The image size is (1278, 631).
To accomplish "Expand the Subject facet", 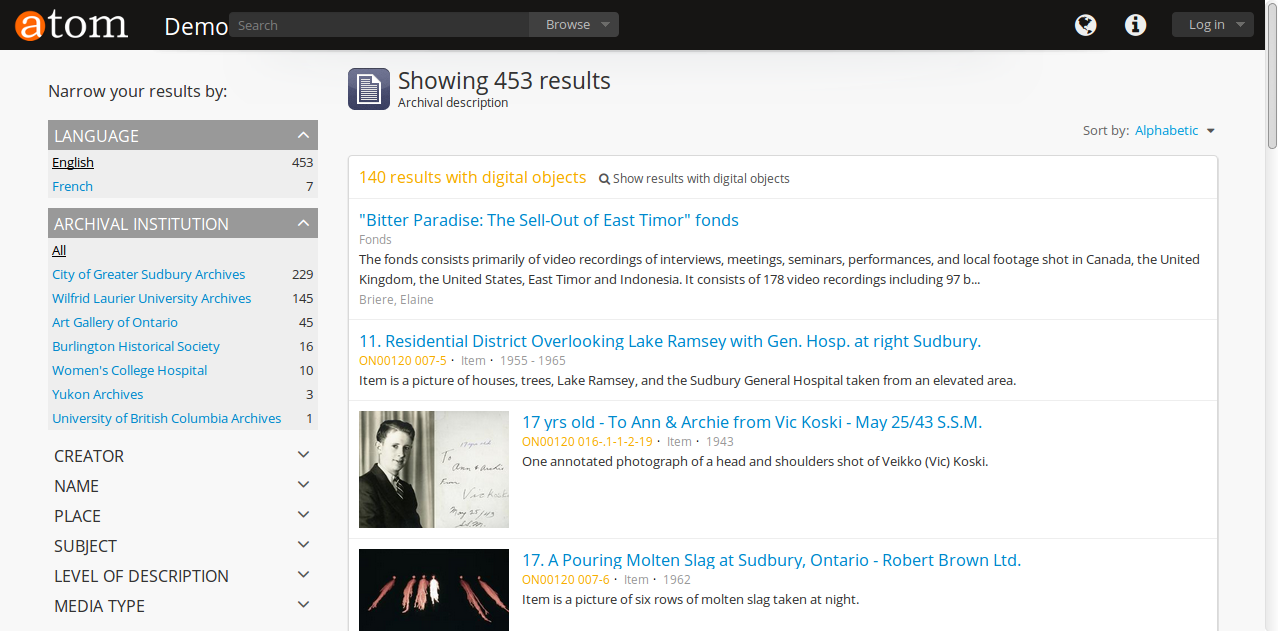I will click(x=303, y=546).
